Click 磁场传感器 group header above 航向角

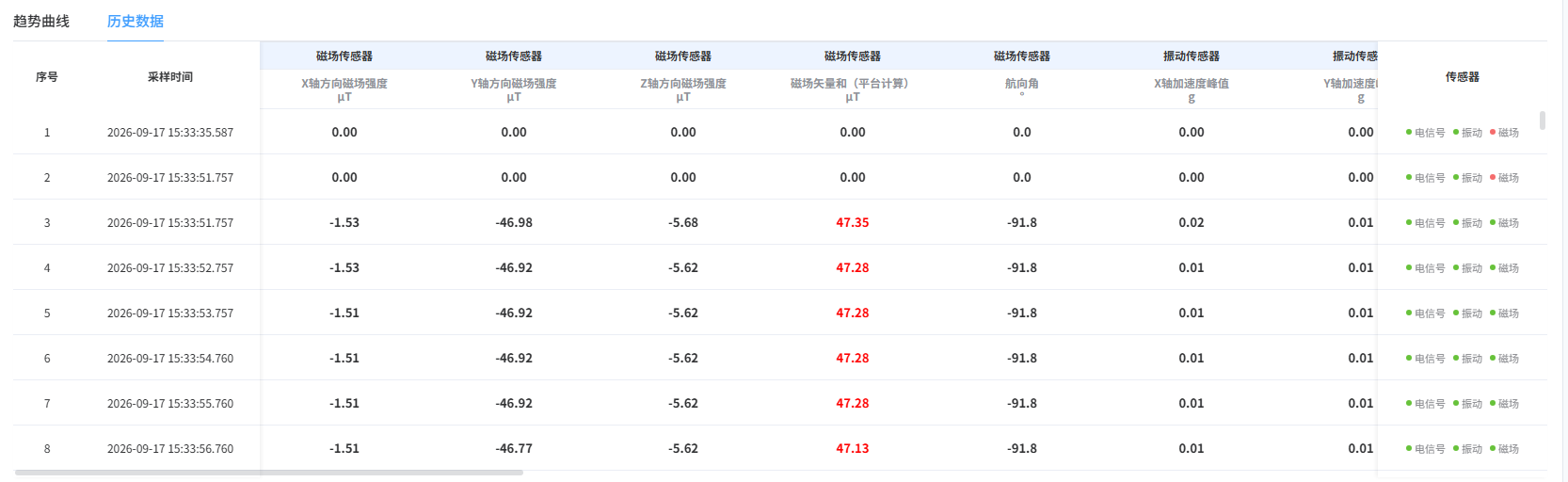coord(1022,56)
